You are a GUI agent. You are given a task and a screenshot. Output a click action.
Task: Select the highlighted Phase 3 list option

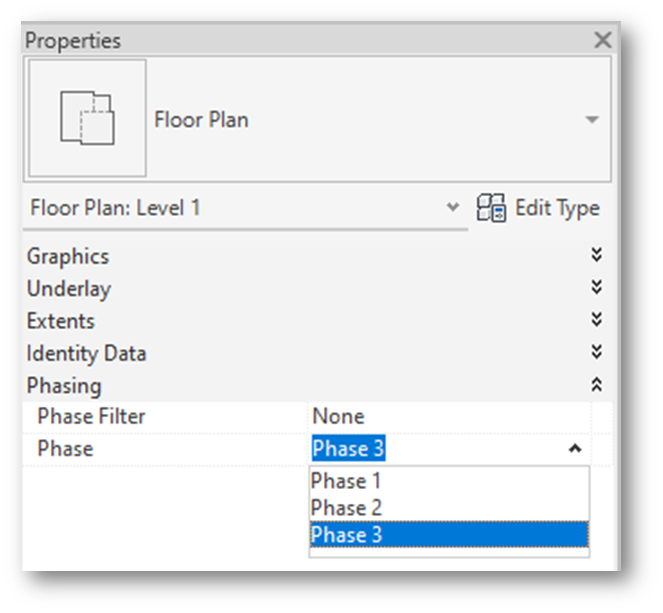346,535
